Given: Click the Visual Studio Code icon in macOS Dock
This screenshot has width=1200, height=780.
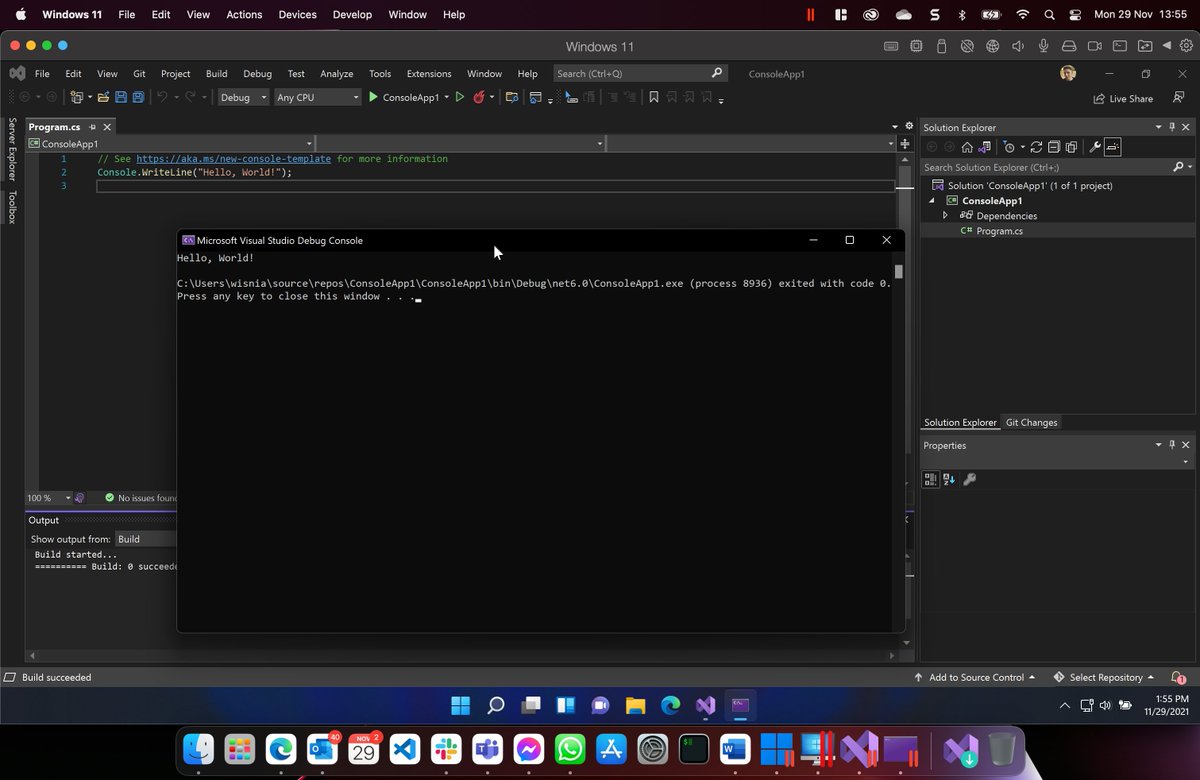Looking at the screenshot, I should [x=404, y=749].
